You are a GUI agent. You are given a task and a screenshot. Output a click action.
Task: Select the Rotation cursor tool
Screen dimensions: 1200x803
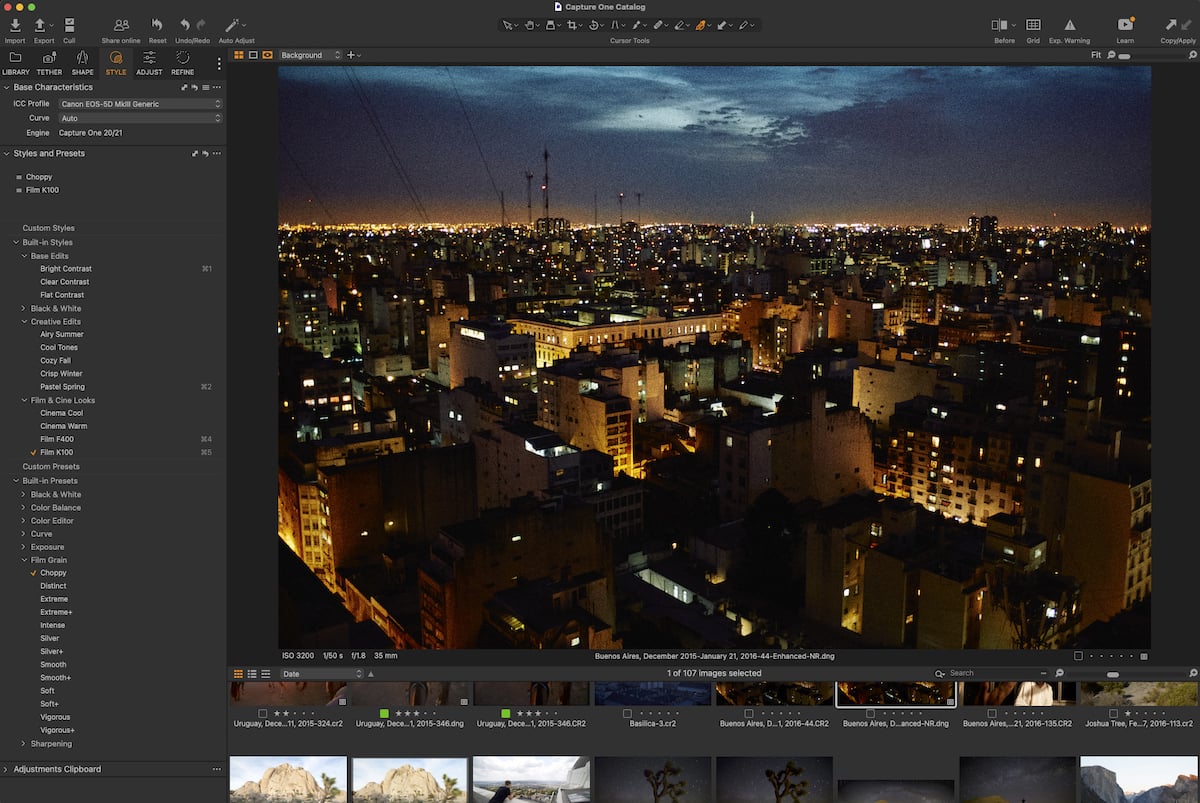(x=594, y=25)
